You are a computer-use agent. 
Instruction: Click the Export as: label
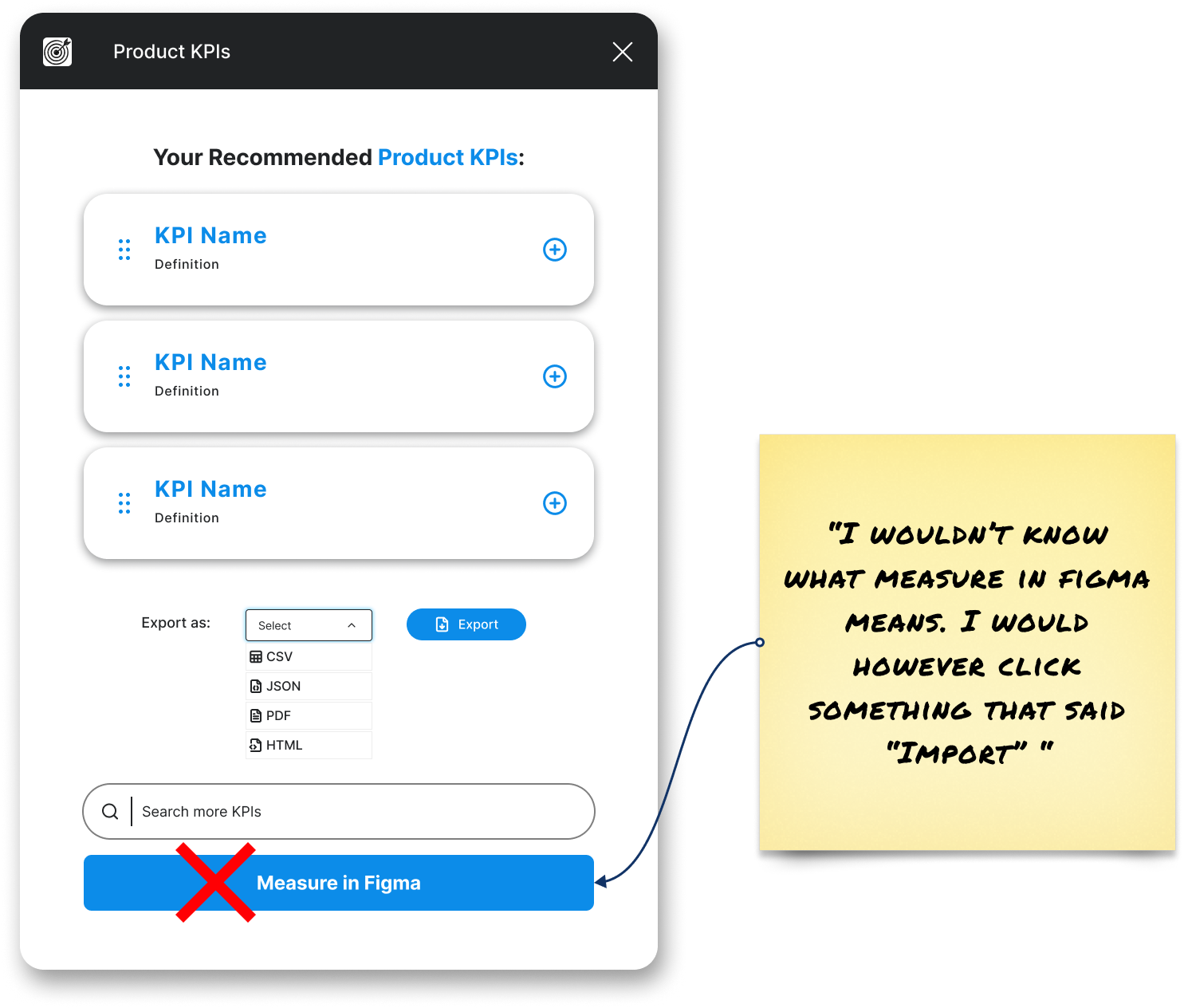[x=176, y=623]
